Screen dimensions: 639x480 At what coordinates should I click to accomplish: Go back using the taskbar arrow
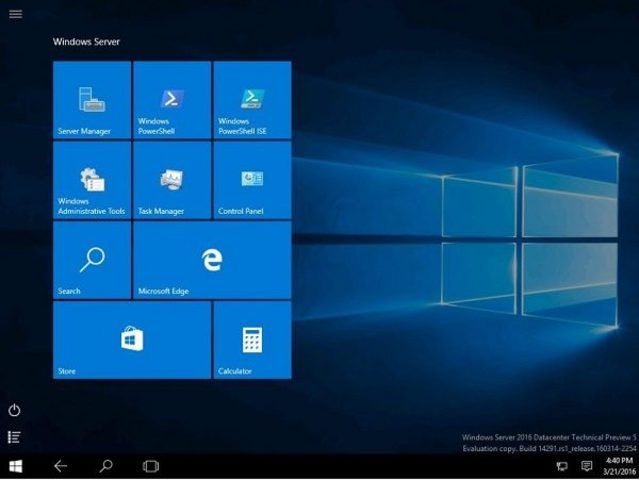click(60, 466)
